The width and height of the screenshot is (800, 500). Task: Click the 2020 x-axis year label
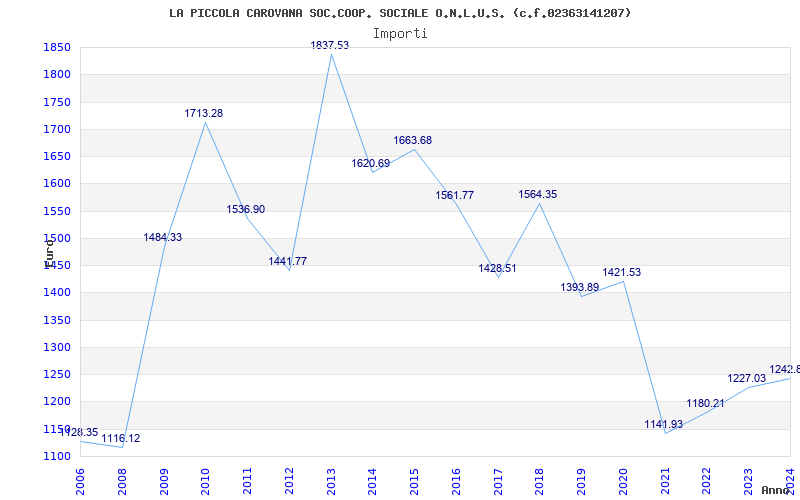pos(623,481)
